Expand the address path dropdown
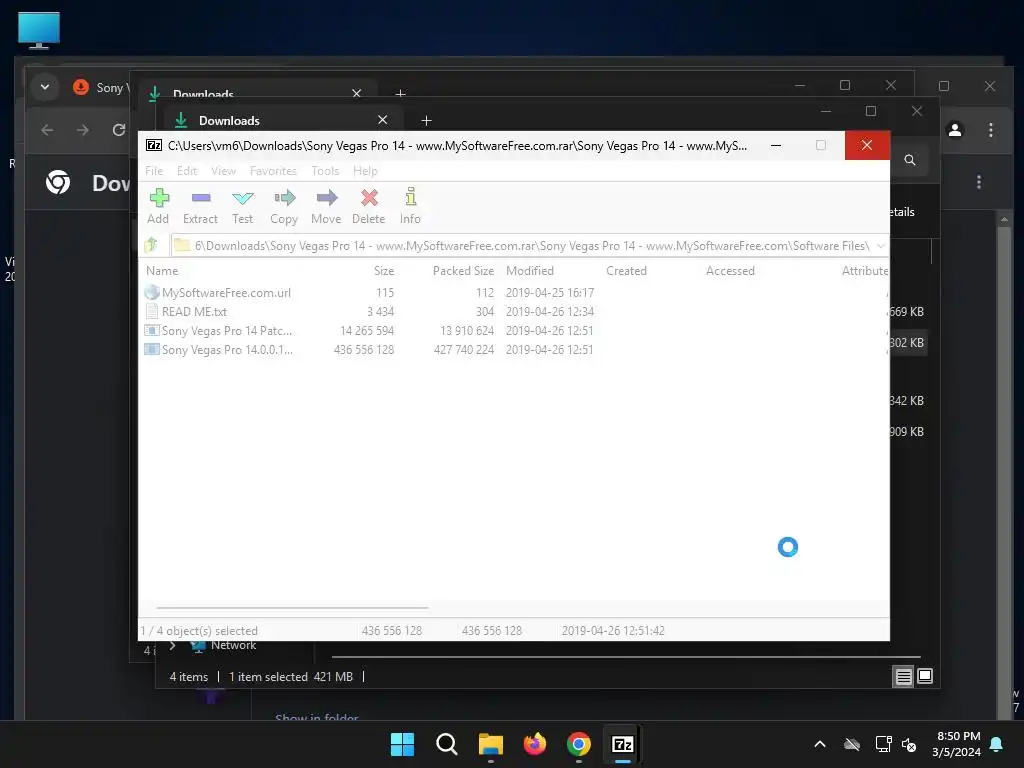The width and height of the screenshot is (1024, 768). tap(880, 246)
